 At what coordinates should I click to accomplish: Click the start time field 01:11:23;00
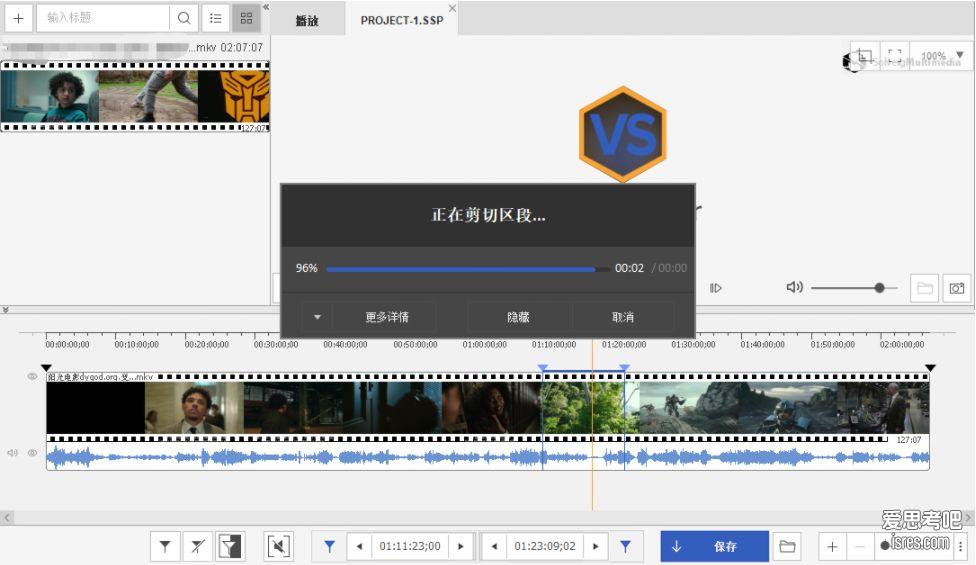click(410, 546)
